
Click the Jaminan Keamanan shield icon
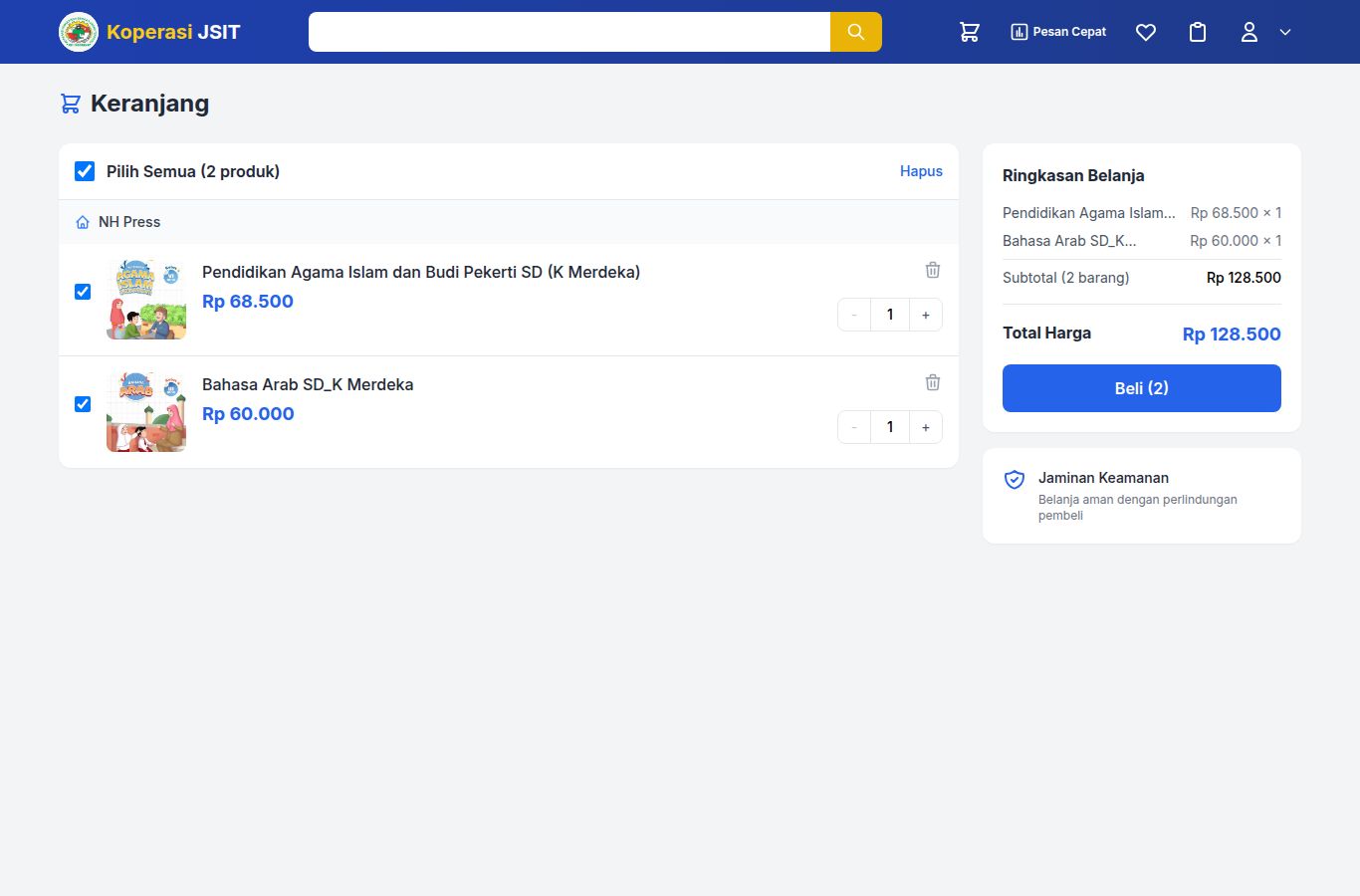pos(1015,480)
